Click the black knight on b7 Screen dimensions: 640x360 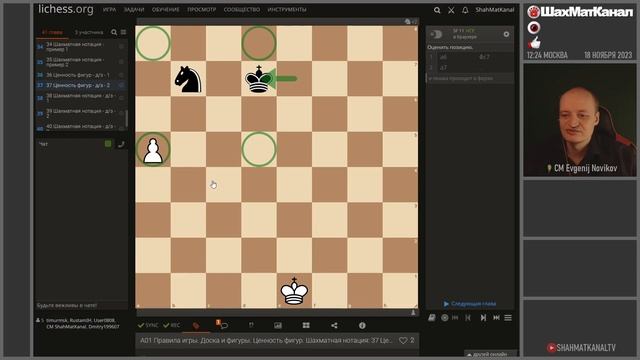[188, 79]
